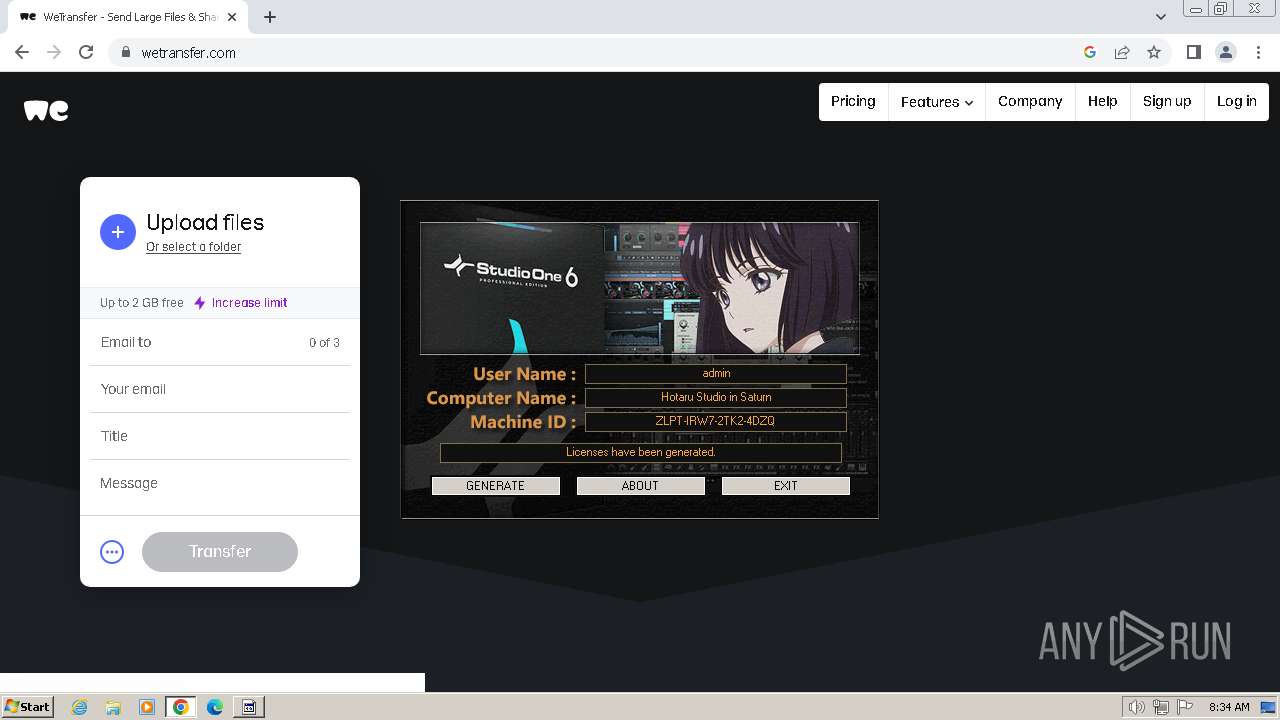Image resolution: width=1280 pixels, height=720 pixels.
Task: Click the action center flag tray icon
Action: pos(1185,707)
